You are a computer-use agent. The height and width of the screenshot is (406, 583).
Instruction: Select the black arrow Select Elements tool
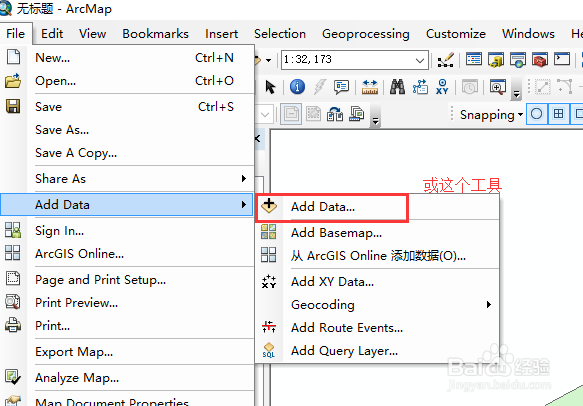pyautogui.click(x=270, y=87)
